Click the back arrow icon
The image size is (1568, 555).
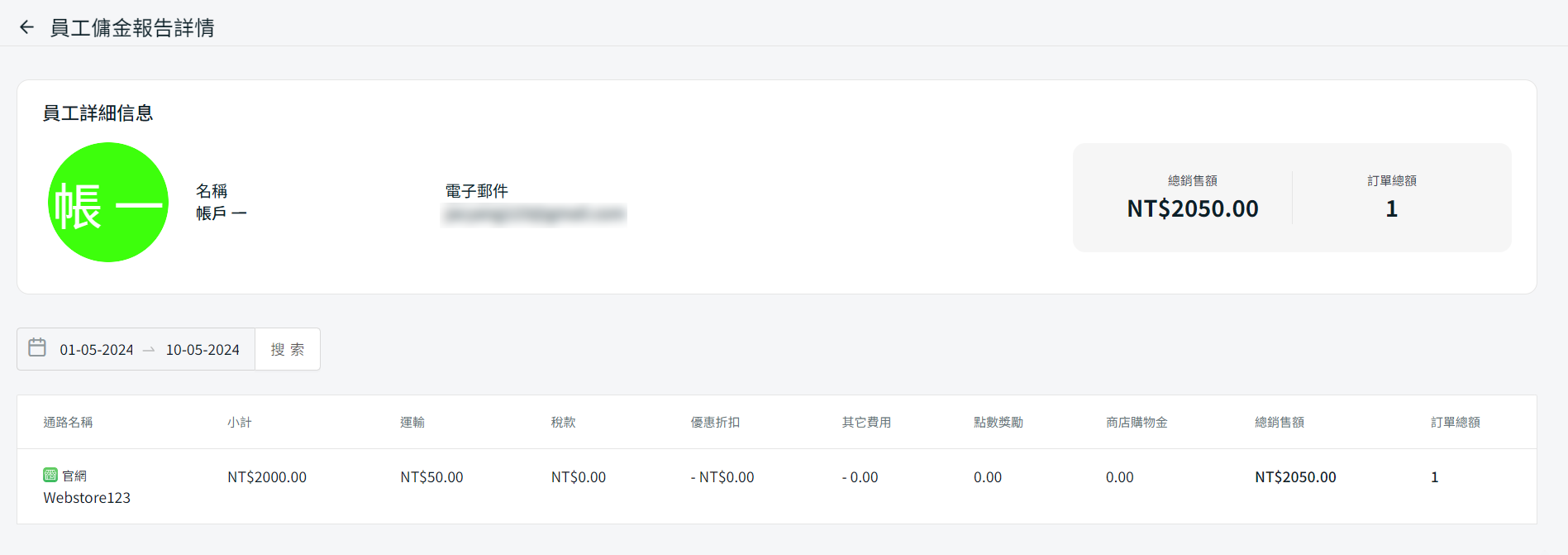coord(26,27)
